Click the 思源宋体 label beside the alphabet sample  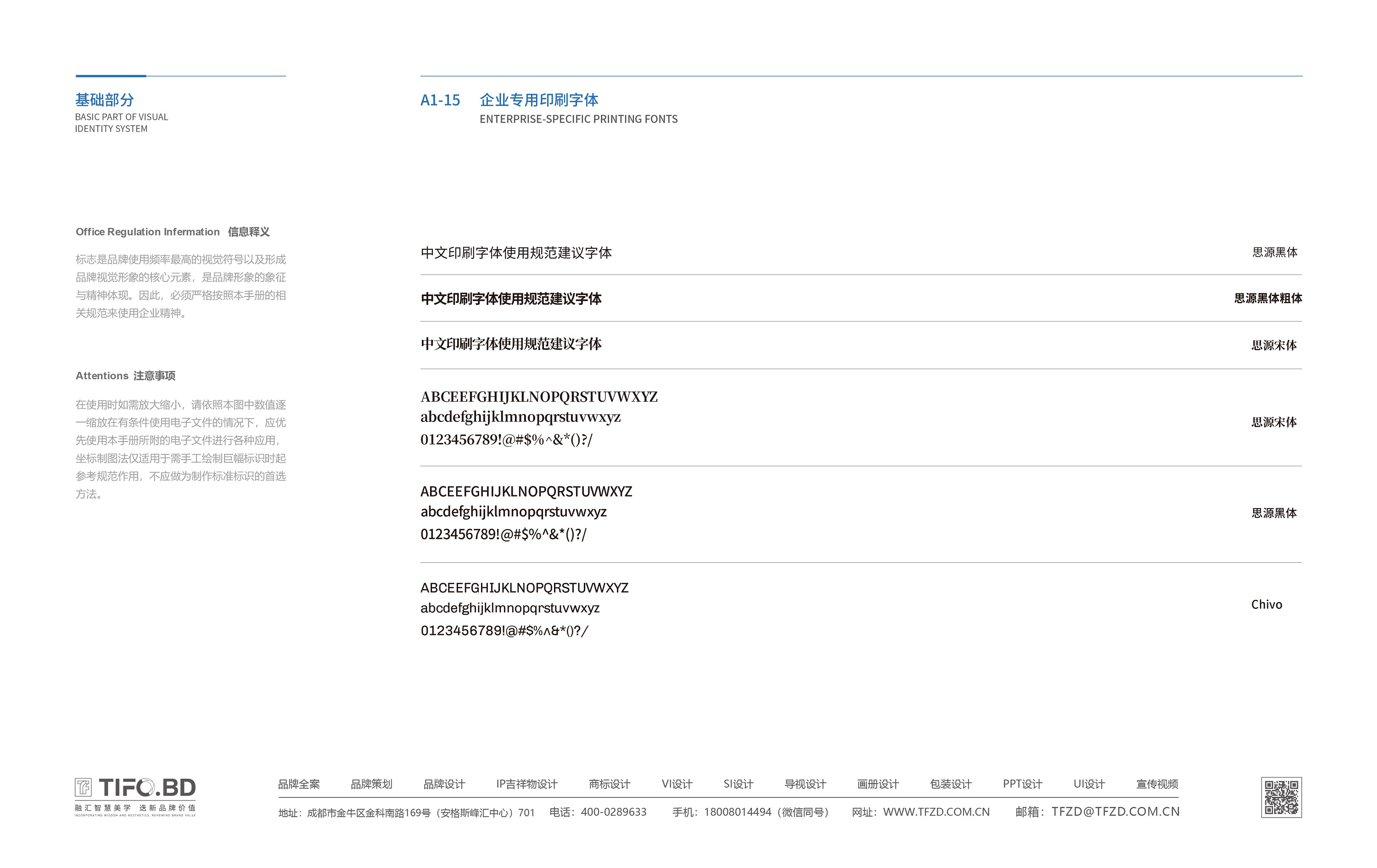point(1274,422)
